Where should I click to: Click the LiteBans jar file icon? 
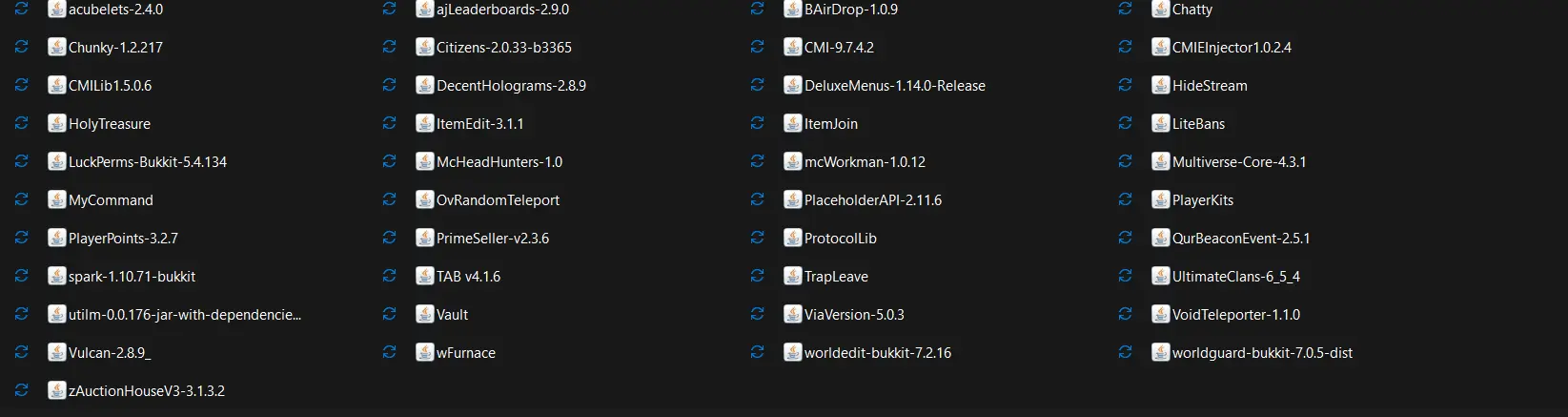(x=1161, y=123)
